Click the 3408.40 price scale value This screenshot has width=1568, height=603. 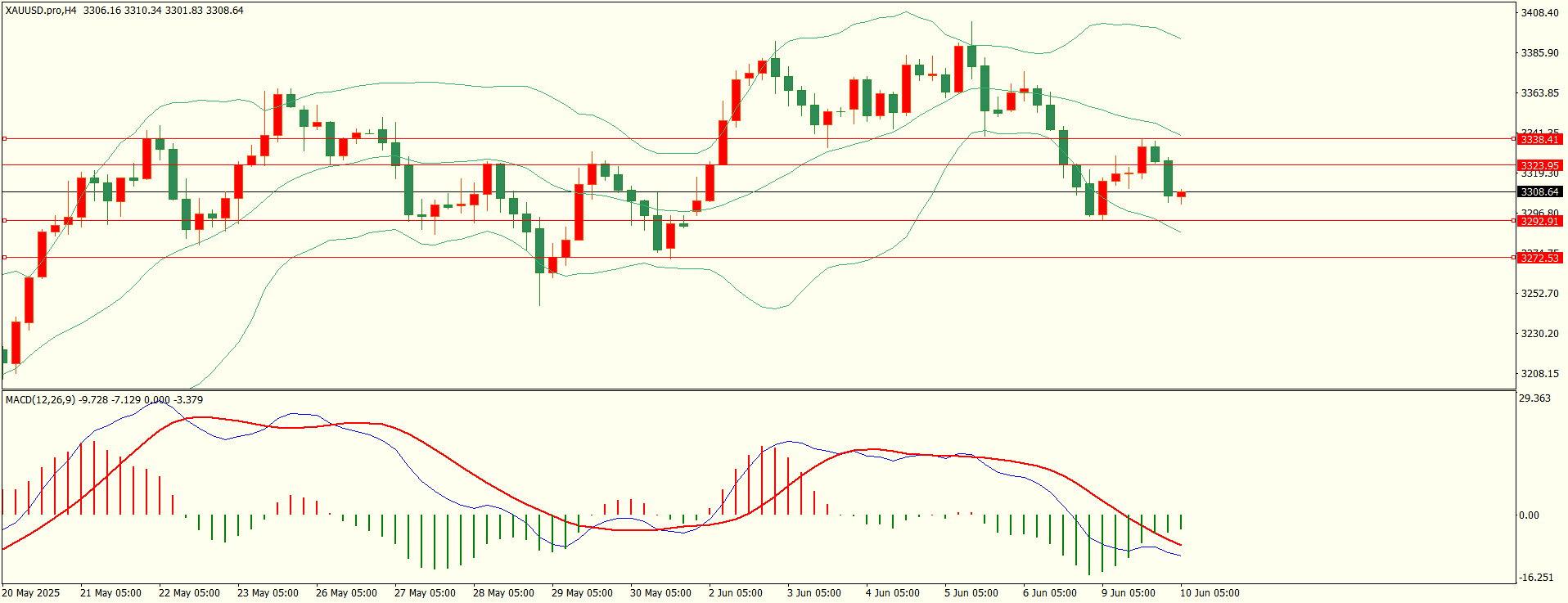[1539, 13]
